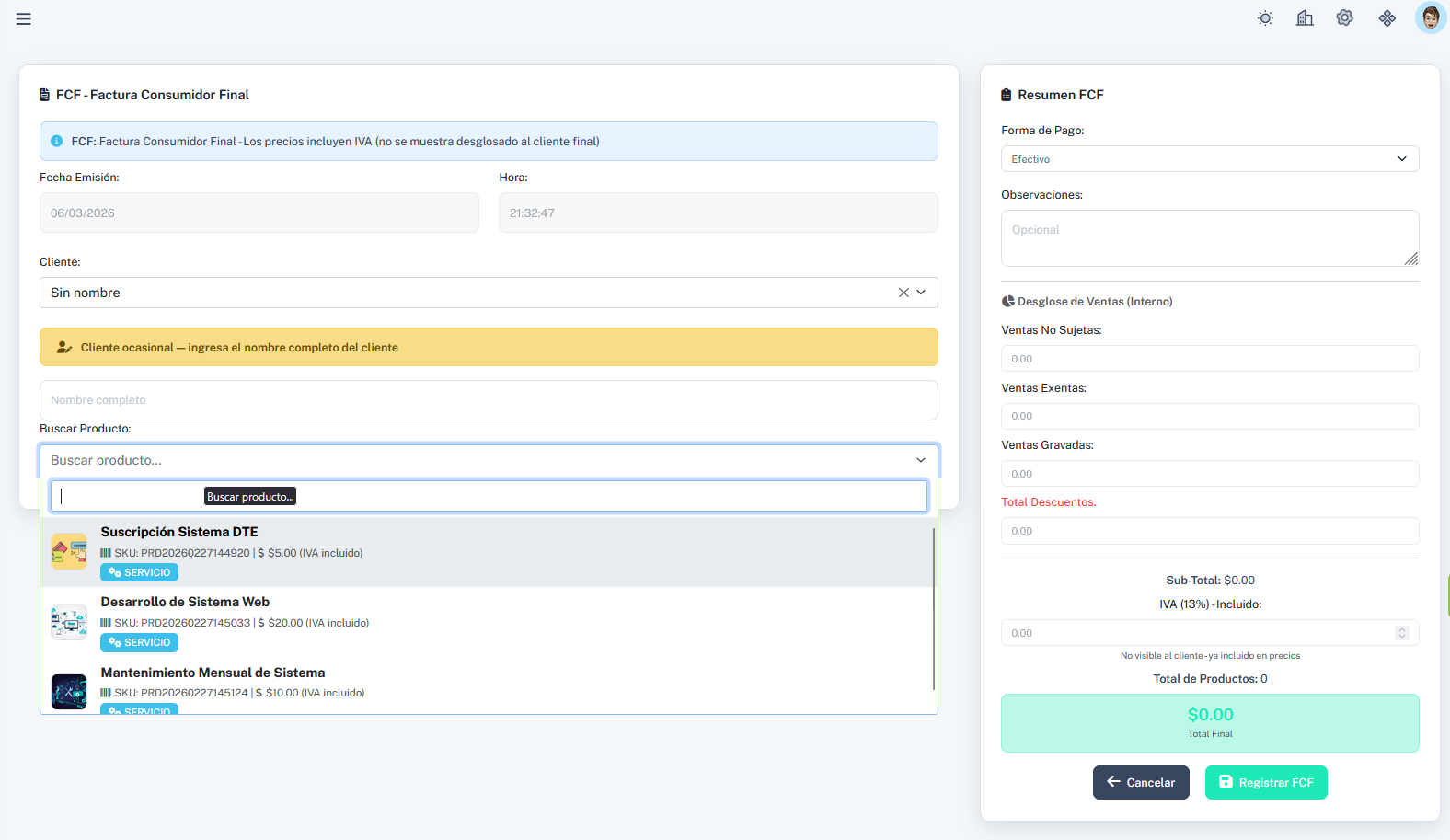1450x840 pixels.
Task: Click the IVA amount stepper arrows
Action: click(x=1401, y=633)
